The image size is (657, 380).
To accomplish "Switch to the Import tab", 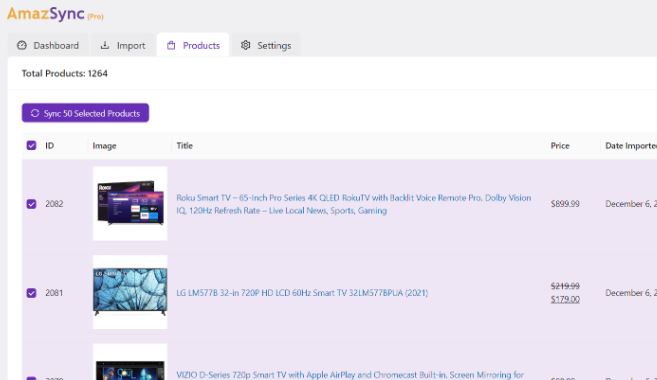I will (x=123, y=45).
